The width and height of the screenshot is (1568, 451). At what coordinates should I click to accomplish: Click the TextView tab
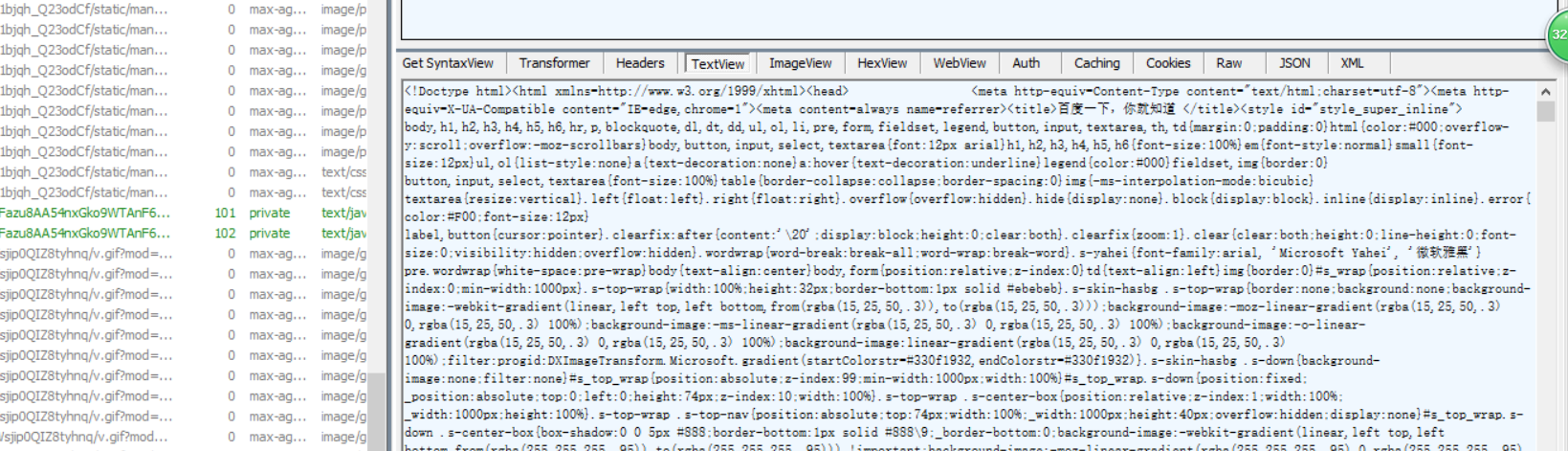pyautogui.click(x=718, y=64)
